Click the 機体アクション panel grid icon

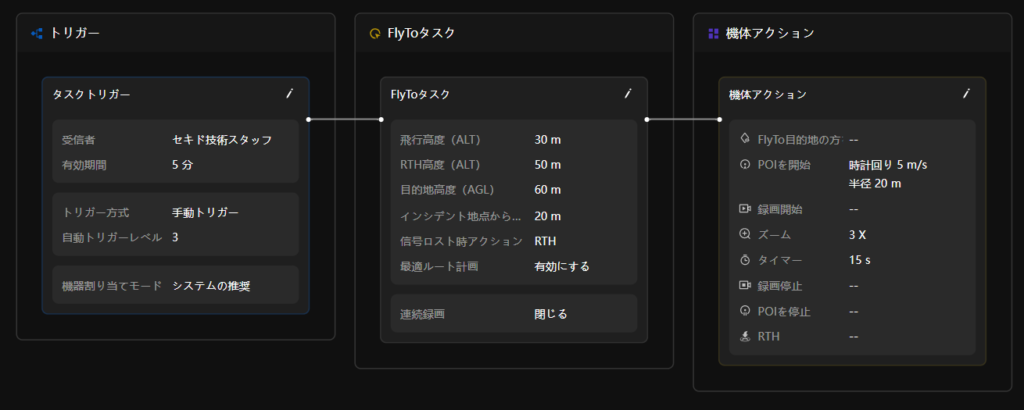point(713,33)
